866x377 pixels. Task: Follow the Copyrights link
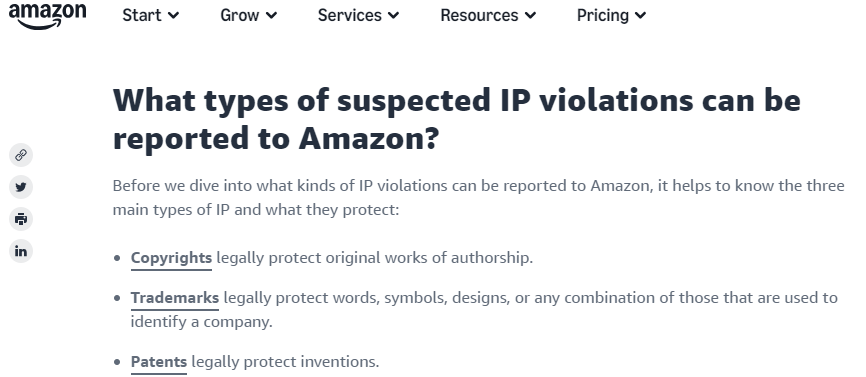coord(171,258)
